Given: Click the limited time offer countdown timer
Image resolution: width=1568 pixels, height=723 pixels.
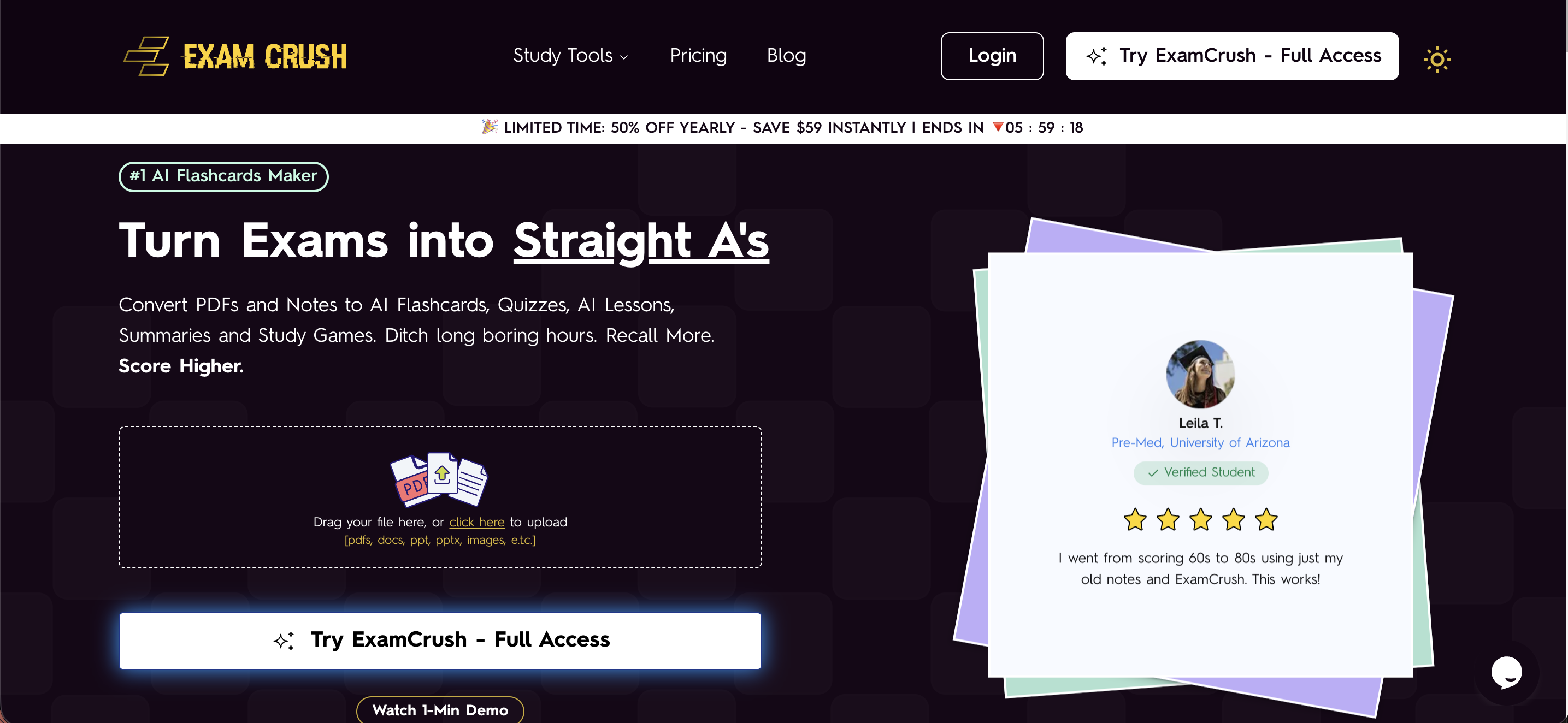Looking at the screenshot, I should click(1044, 127).
